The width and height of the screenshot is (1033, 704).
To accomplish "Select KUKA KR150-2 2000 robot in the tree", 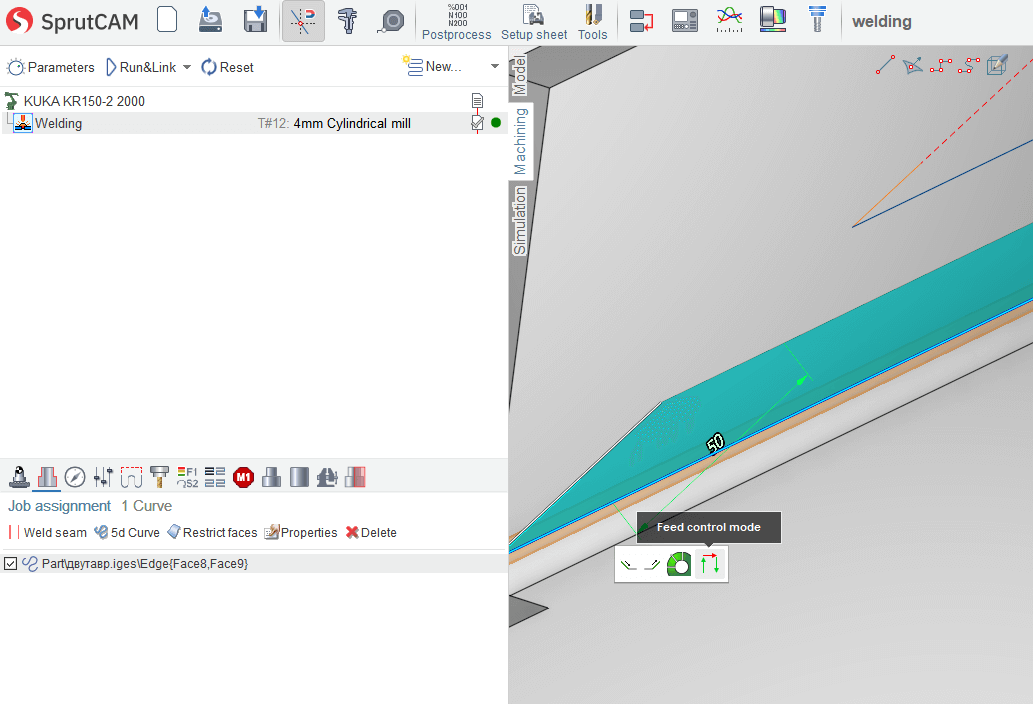I will 84,101.
